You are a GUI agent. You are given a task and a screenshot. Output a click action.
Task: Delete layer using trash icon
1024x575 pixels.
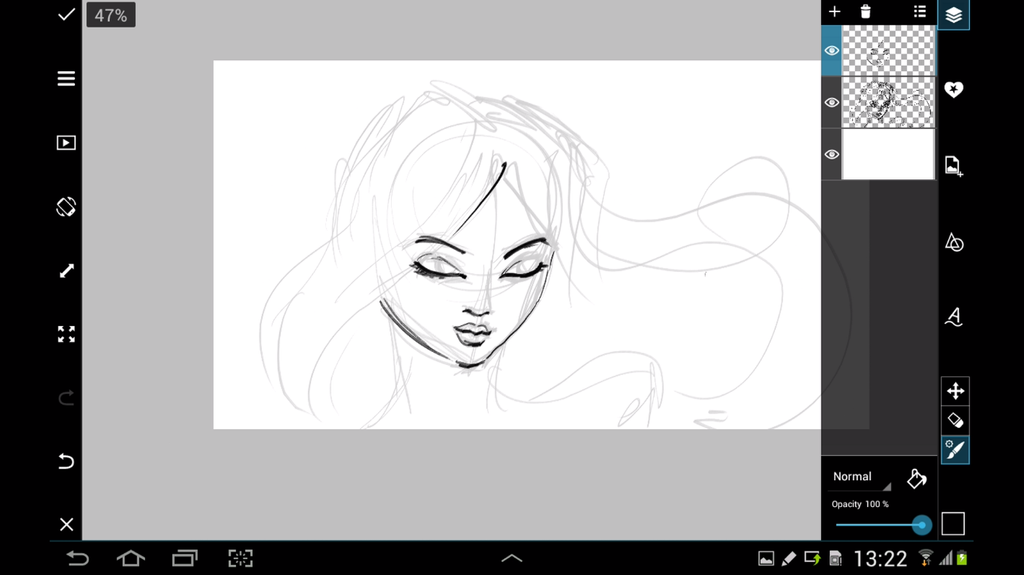[865, 11]
